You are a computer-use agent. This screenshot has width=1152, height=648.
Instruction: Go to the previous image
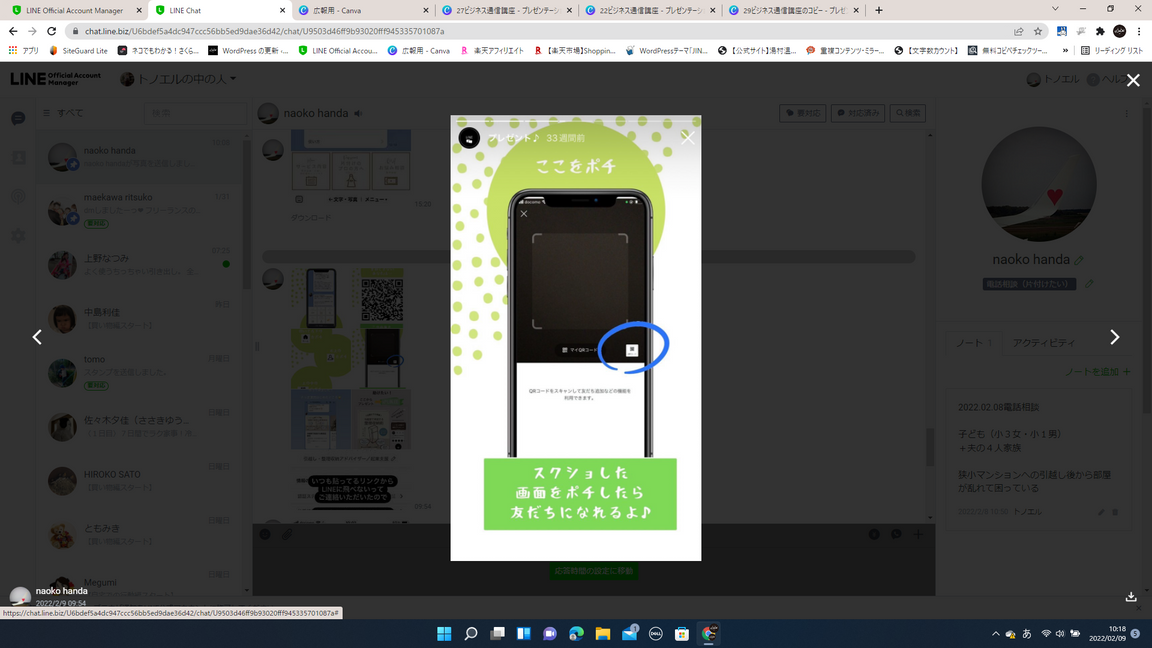[x=37, y=338]
